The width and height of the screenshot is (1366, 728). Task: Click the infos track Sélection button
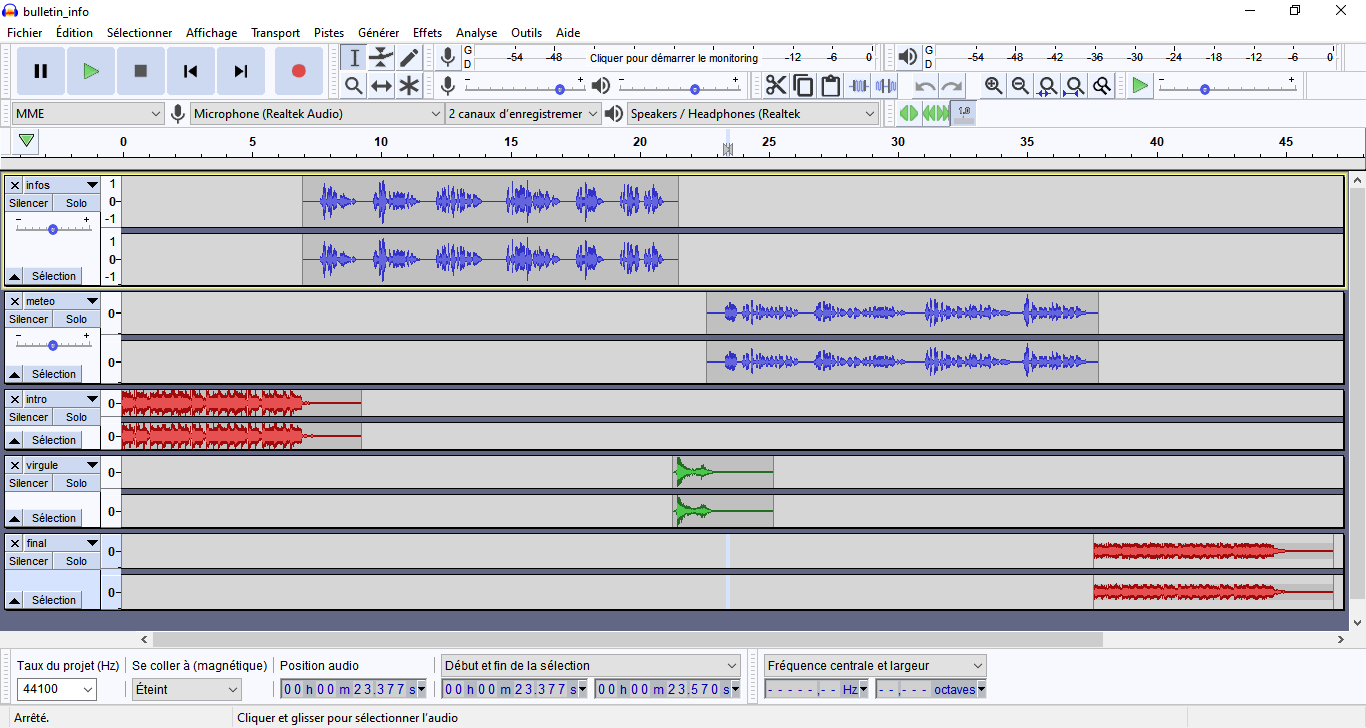(53, 276)
